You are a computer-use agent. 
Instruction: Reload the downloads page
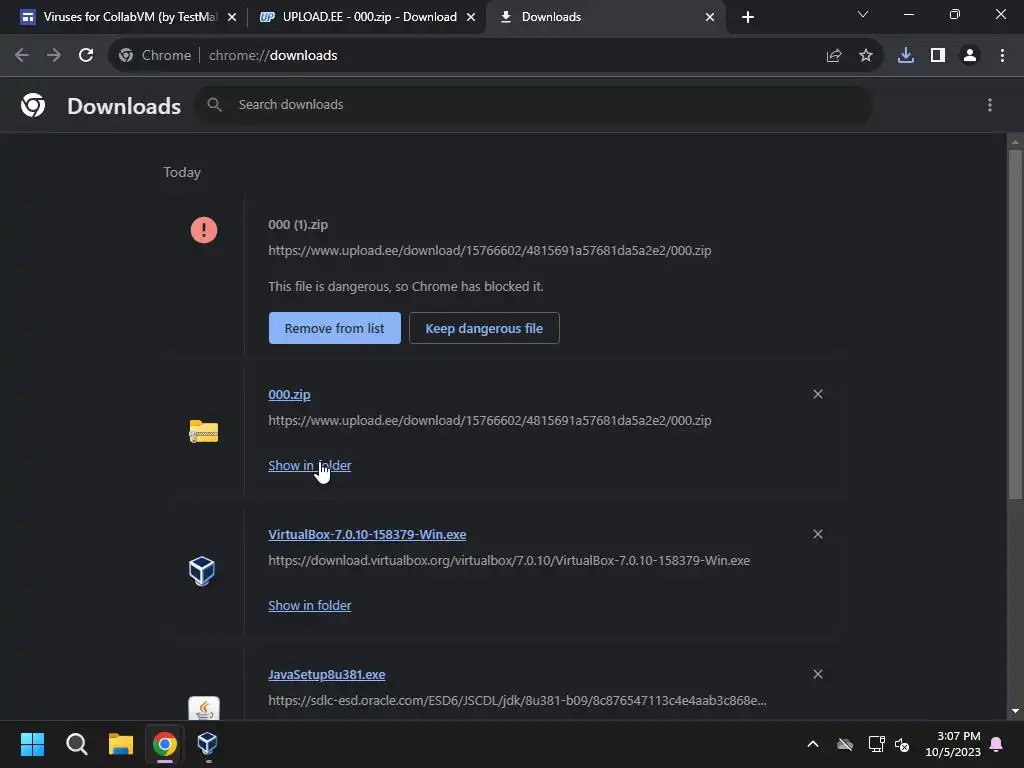[86, 56]
